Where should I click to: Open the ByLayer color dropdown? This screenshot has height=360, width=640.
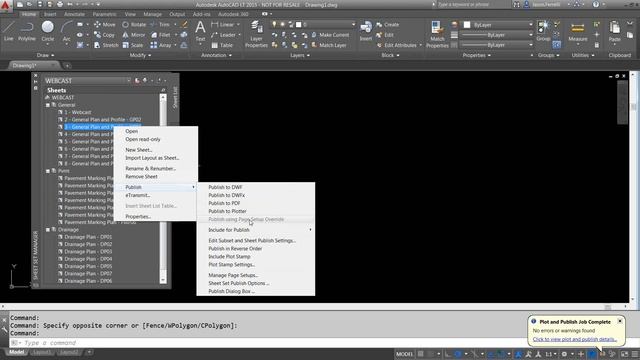pos(531,25)
